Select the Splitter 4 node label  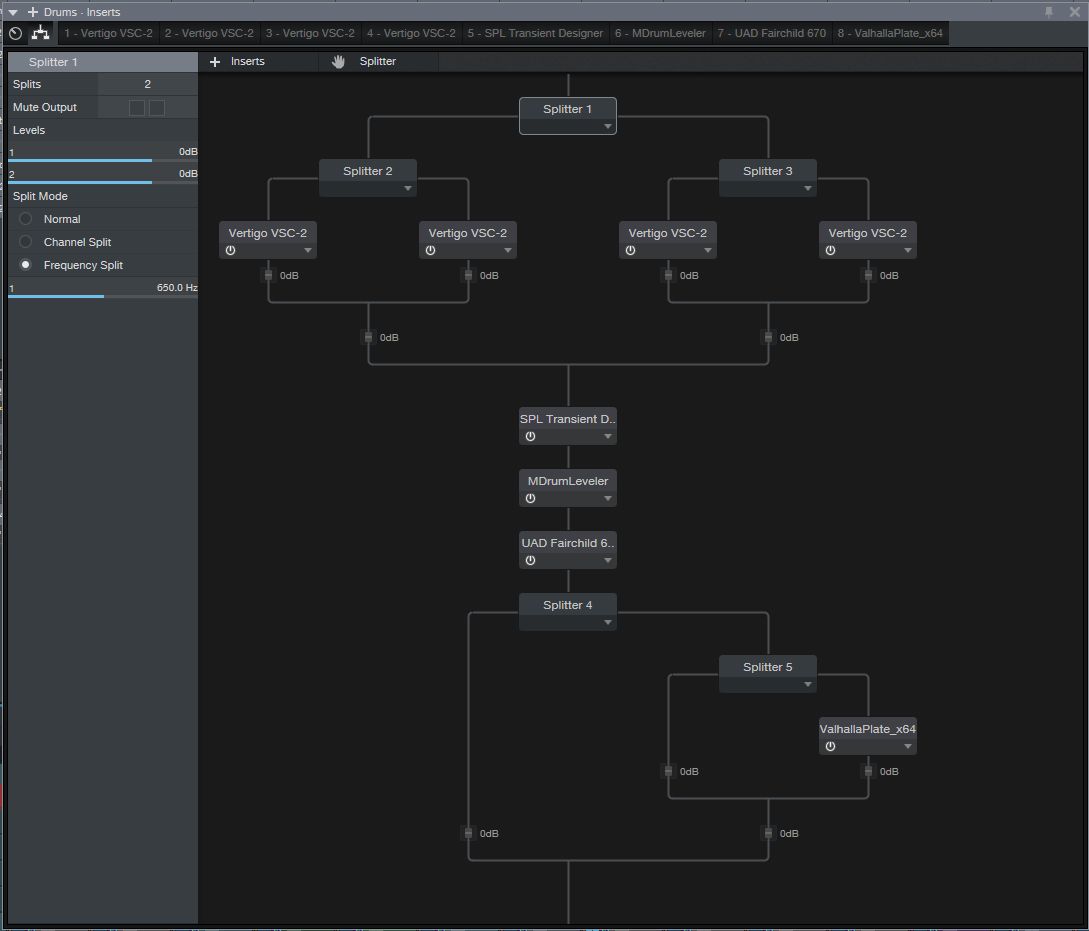(x=567, y=605)
